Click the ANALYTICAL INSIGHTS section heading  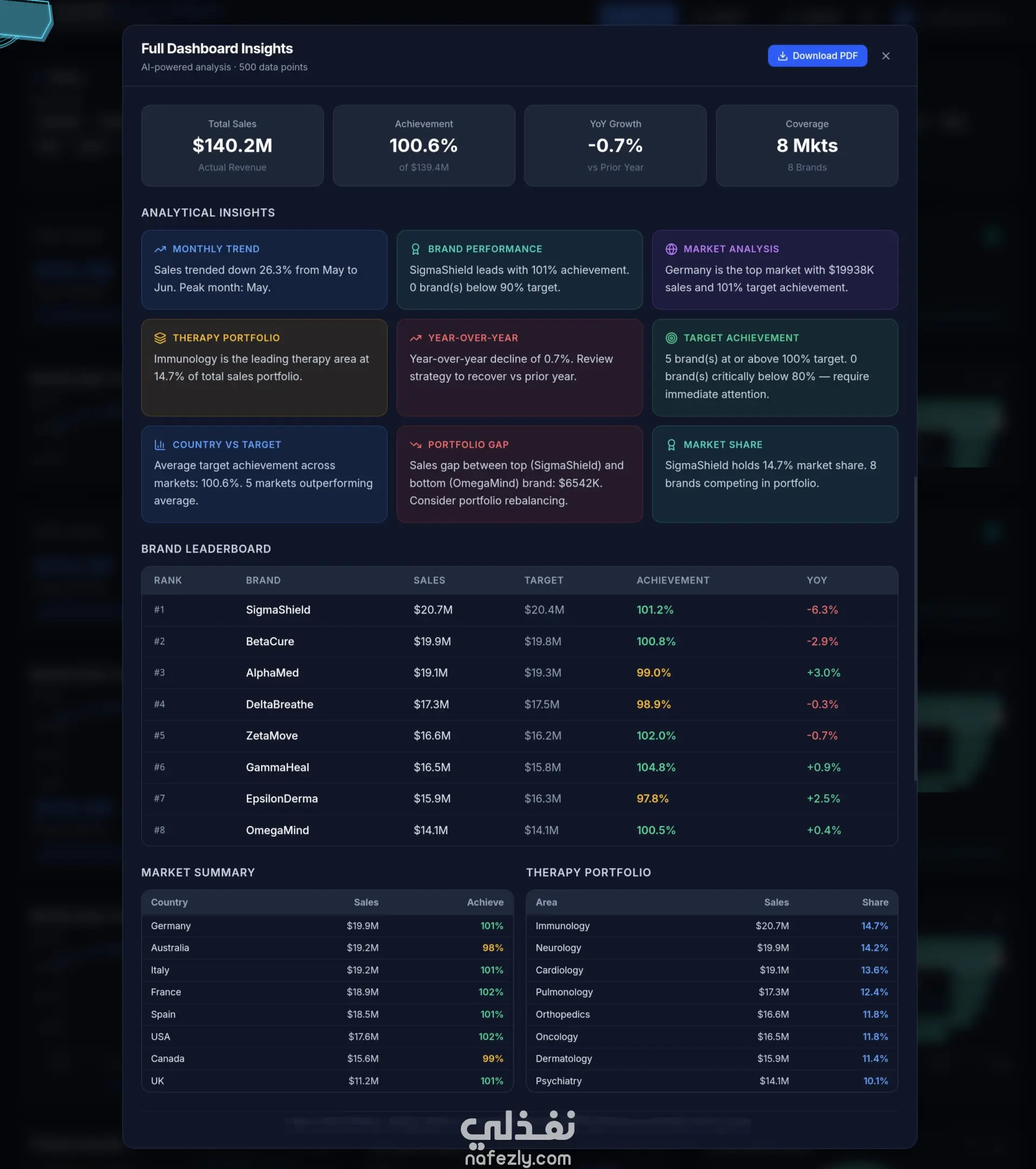coord(208,212)
